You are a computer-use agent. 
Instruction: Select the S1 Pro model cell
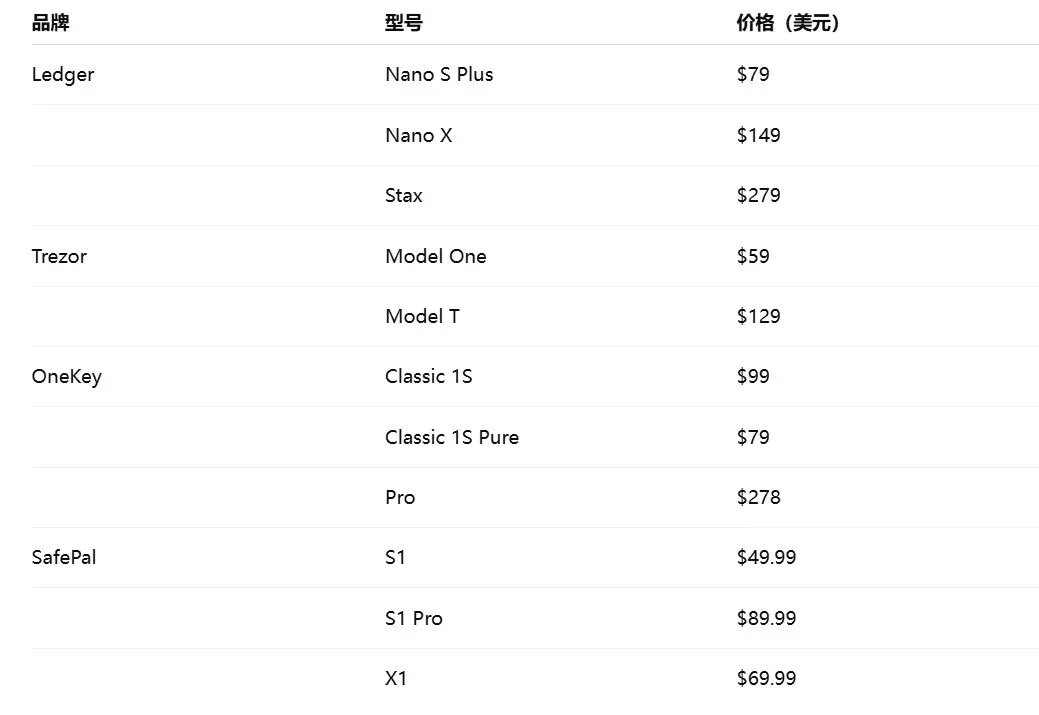(413, 618)
